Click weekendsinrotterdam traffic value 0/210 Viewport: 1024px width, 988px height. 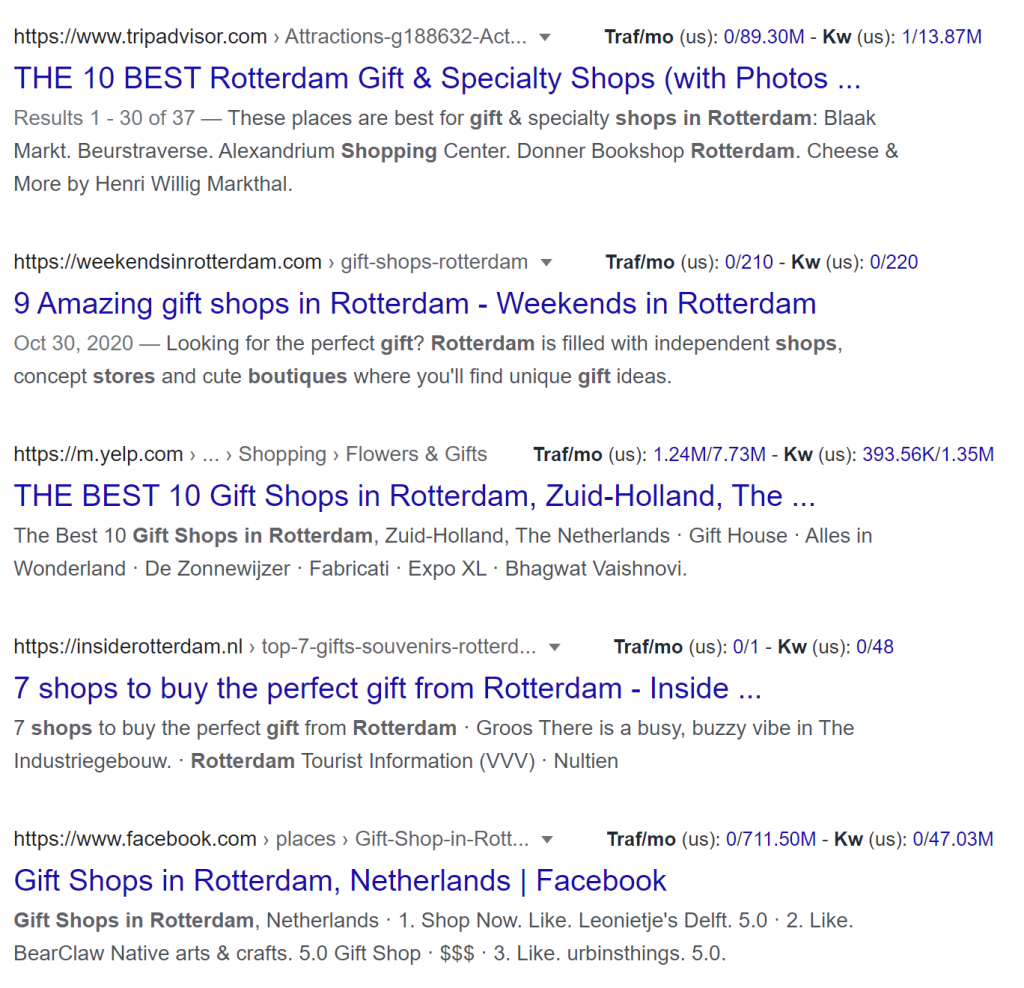point(748,262)
